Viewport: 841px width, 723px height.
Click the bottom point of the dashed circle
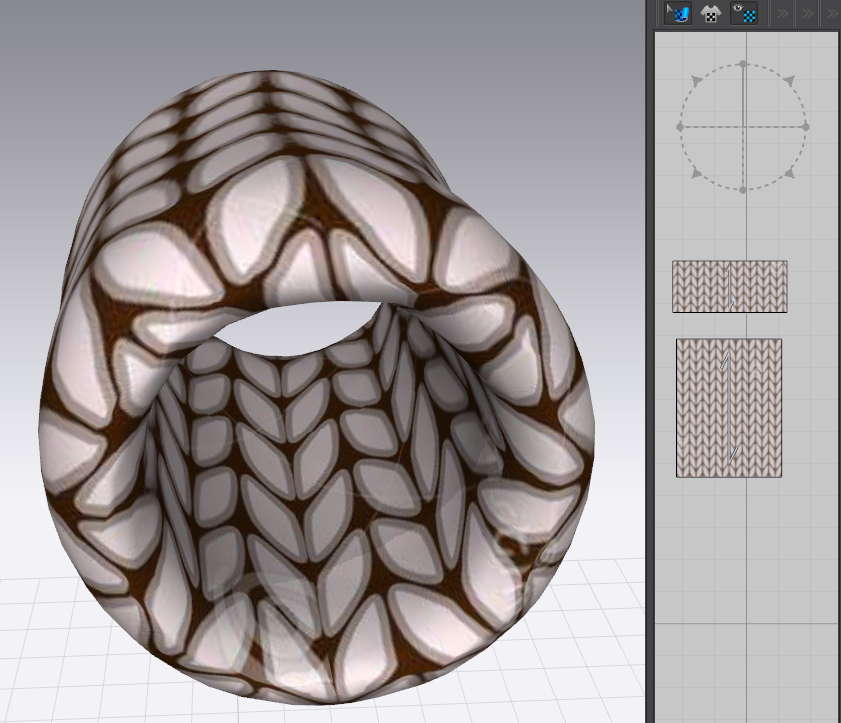pos(743,190)
